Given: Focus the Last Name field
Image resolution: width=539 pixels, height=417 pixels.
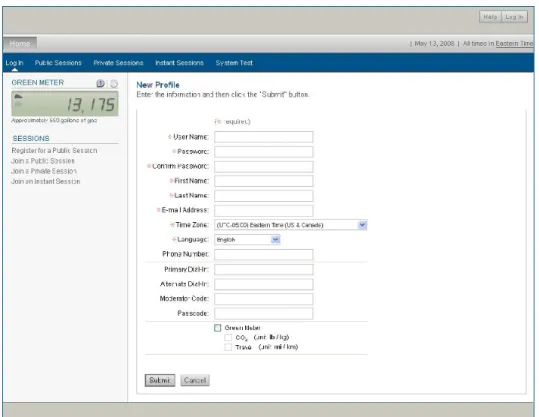Looking at the screenshot, I should pos(264,196).
